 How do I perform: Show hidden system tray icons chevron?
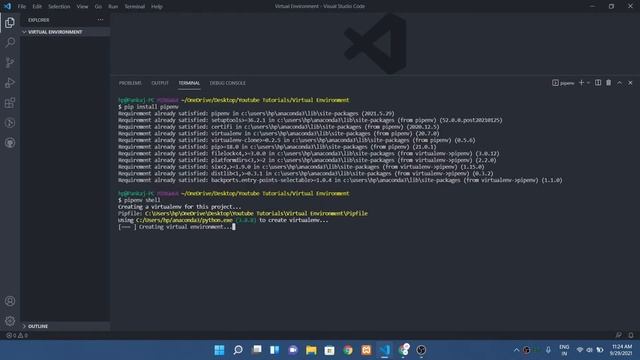[x=516, y=350]
